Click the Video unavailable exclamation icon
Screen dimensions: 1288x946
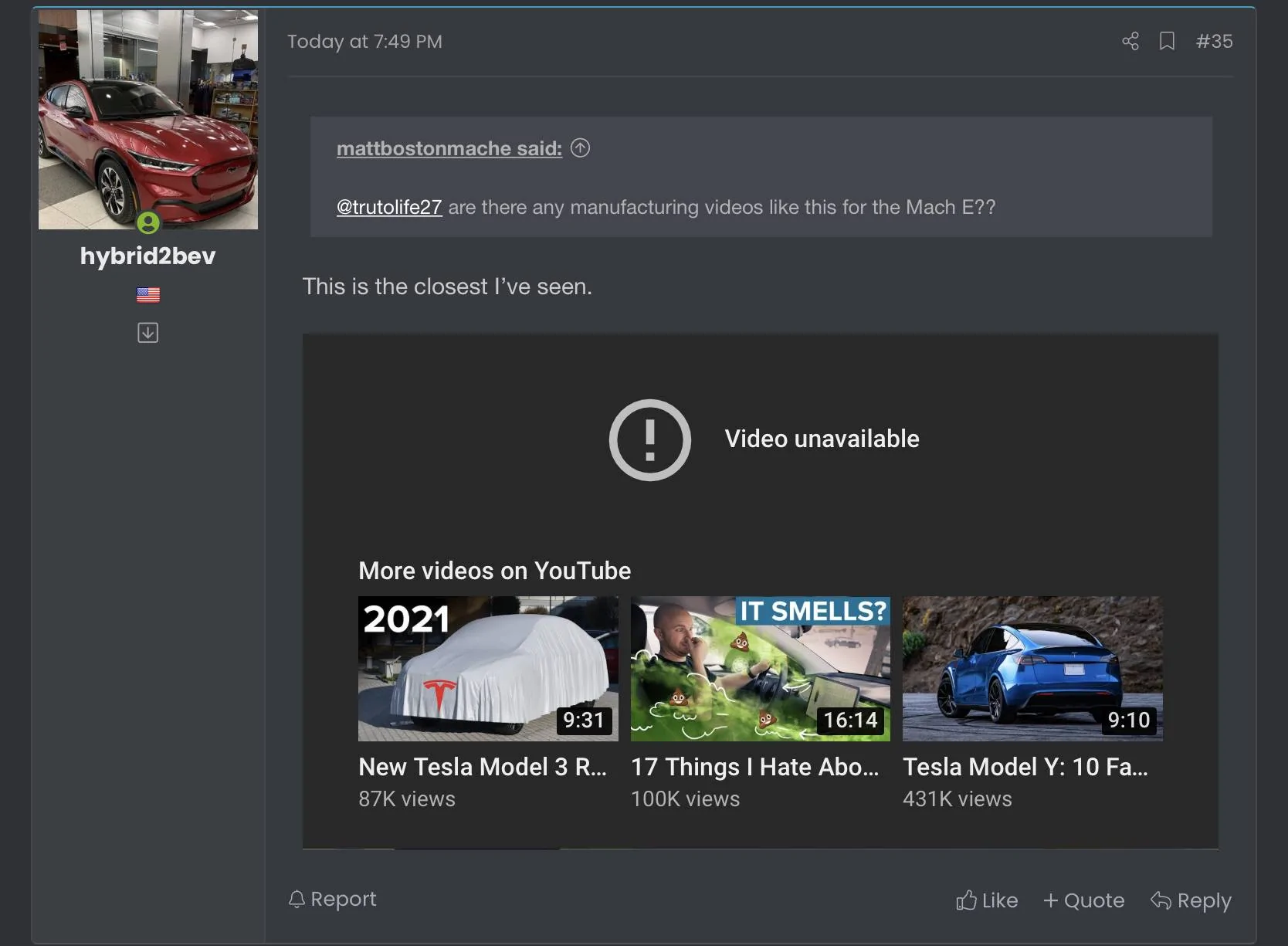click(x=649, y=439)
